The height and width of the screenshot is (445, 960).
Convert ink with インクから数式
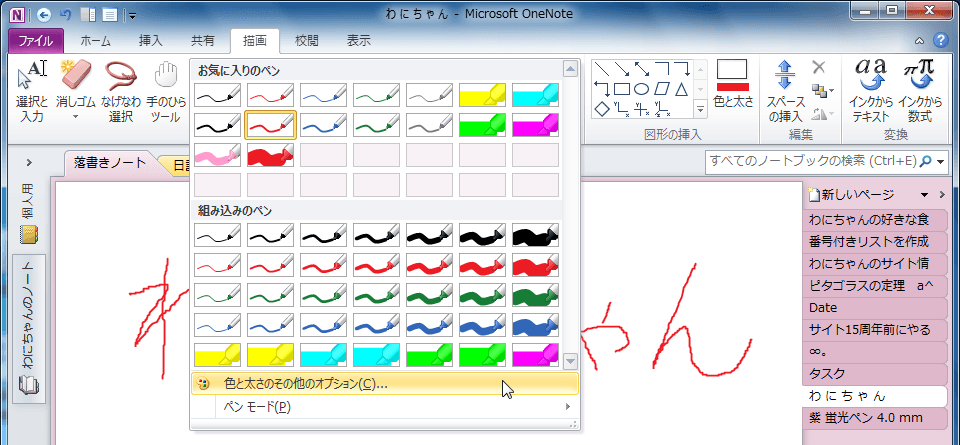[x=919, y=92]
